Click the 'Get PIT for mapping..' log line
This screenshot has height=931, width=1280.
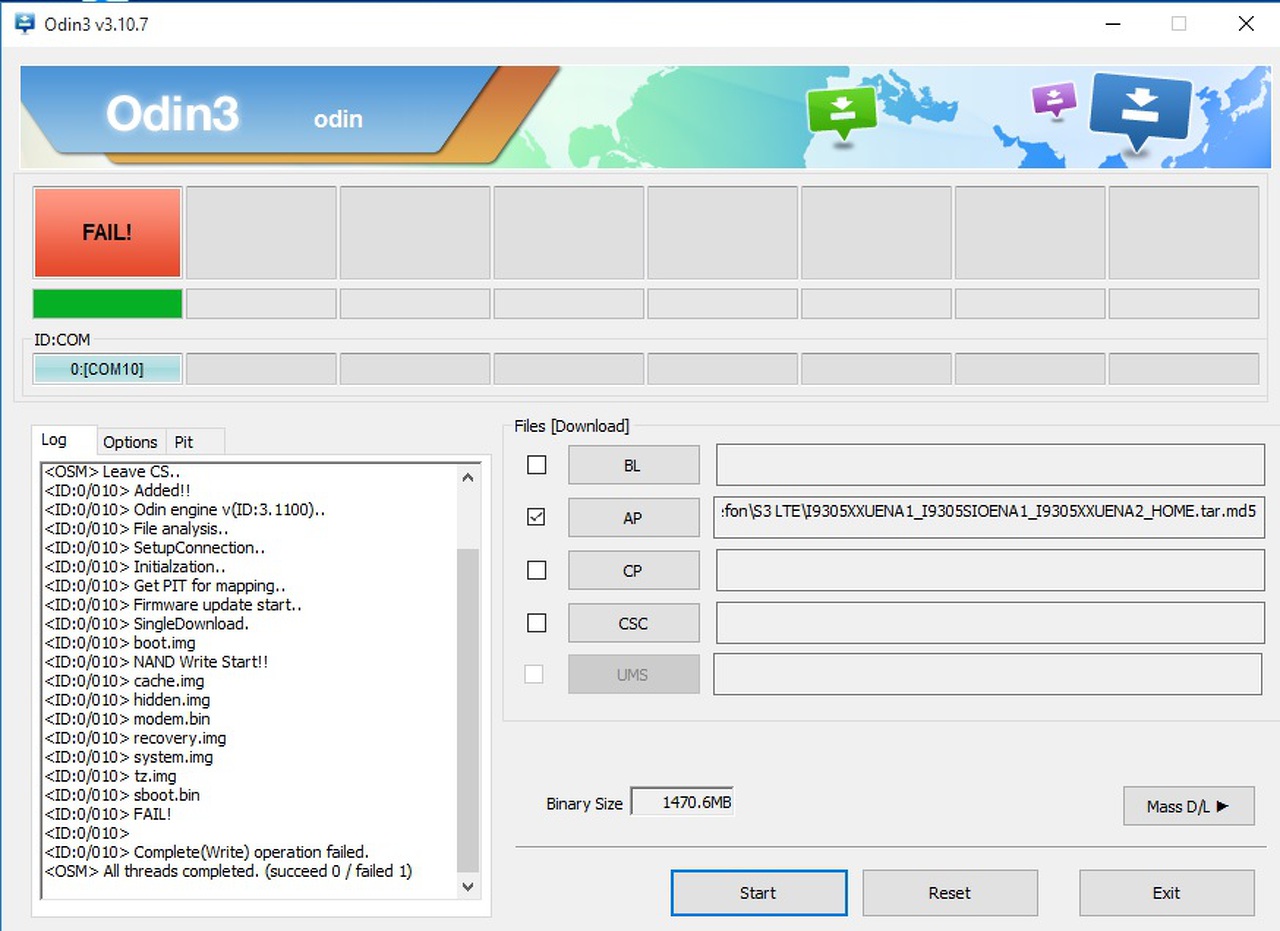(x=165, y=586)
